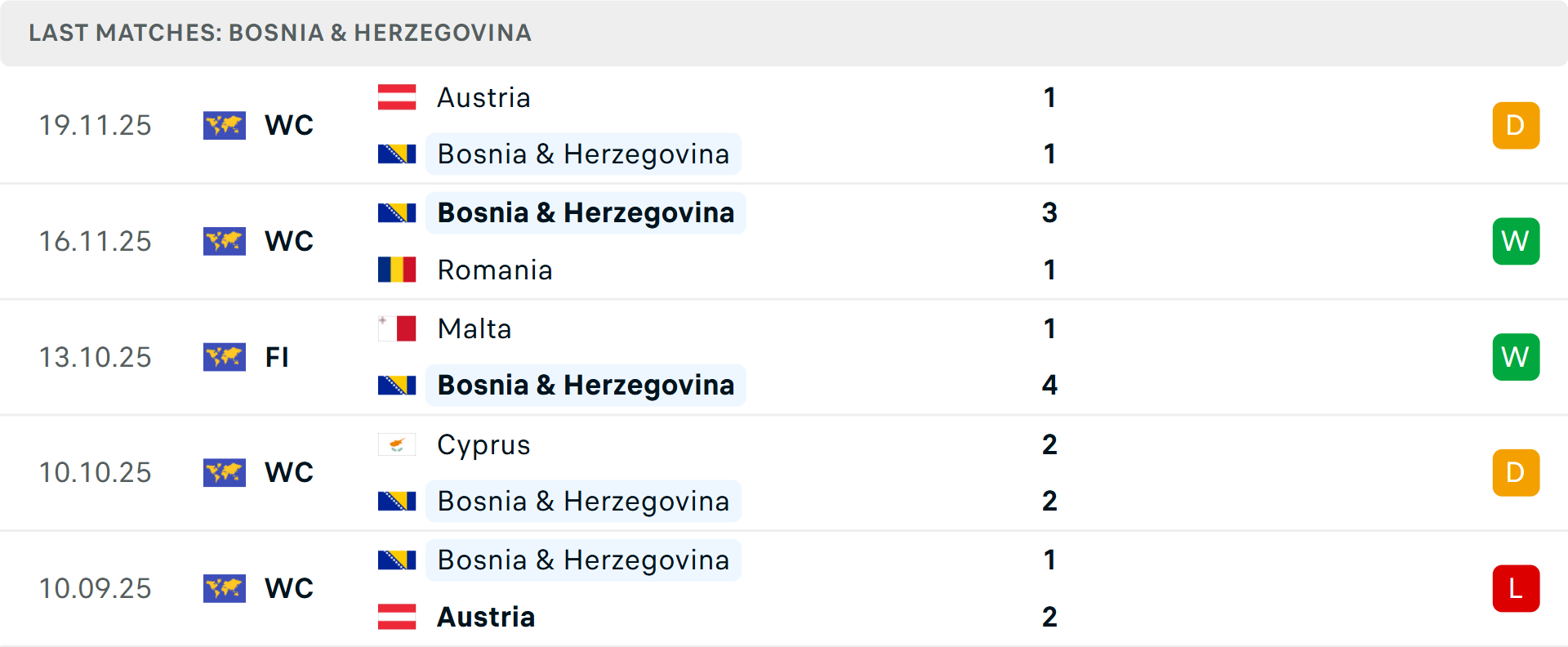Click the draw badge for the 19.11.25 match
This screenshot has height=647, width=1568.
[1516, 125]
